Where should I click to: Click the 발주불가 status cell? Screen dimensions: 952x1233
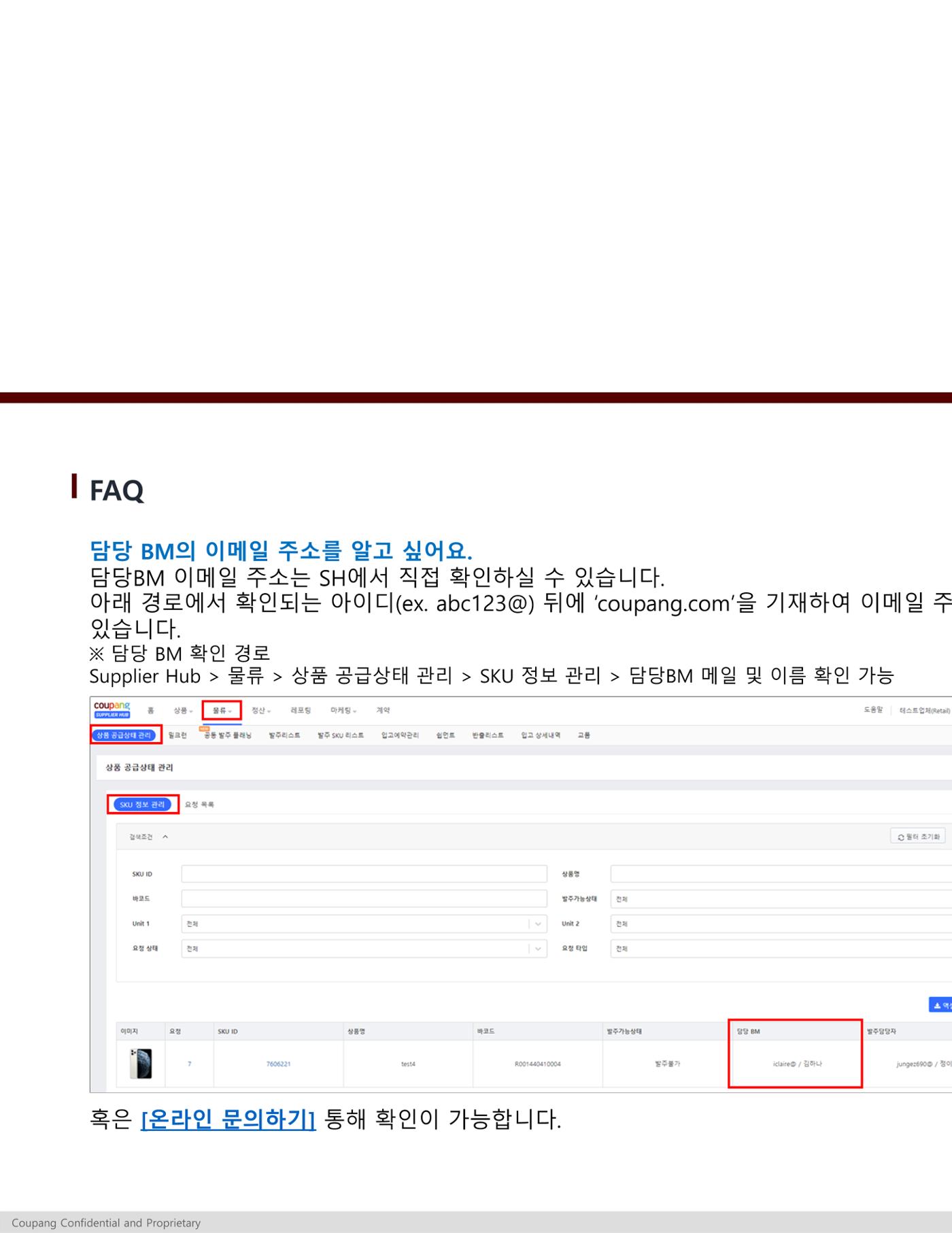pyautogui.click(x=667, y=1064)
